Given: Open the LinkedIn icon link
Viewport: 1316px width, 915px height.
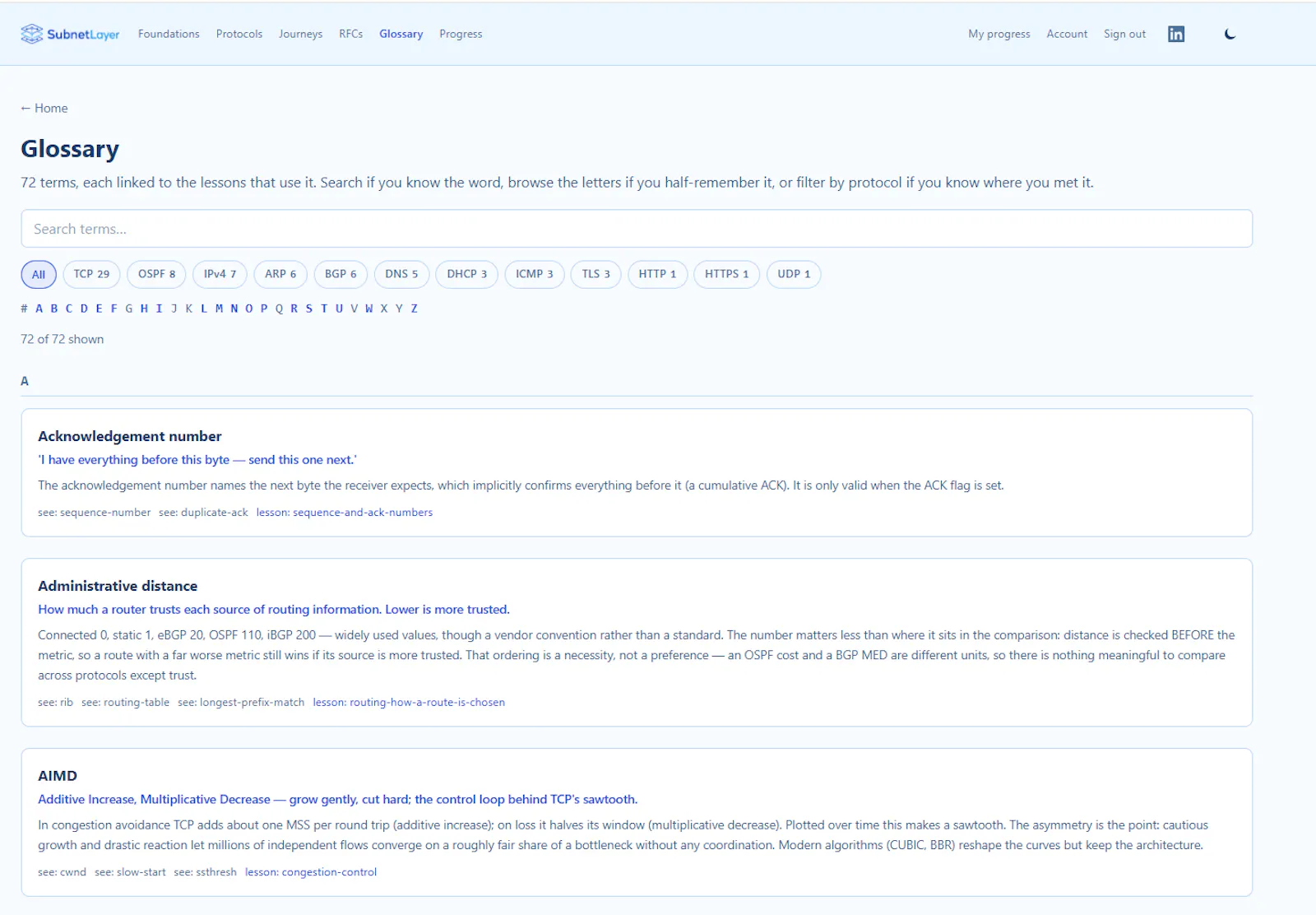Looking at the screenshot, I should click(1176, 34).
